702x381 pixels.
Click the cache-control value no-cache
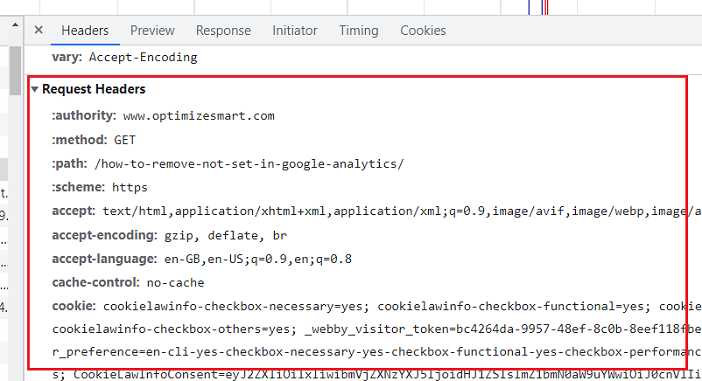click(175, 283)
